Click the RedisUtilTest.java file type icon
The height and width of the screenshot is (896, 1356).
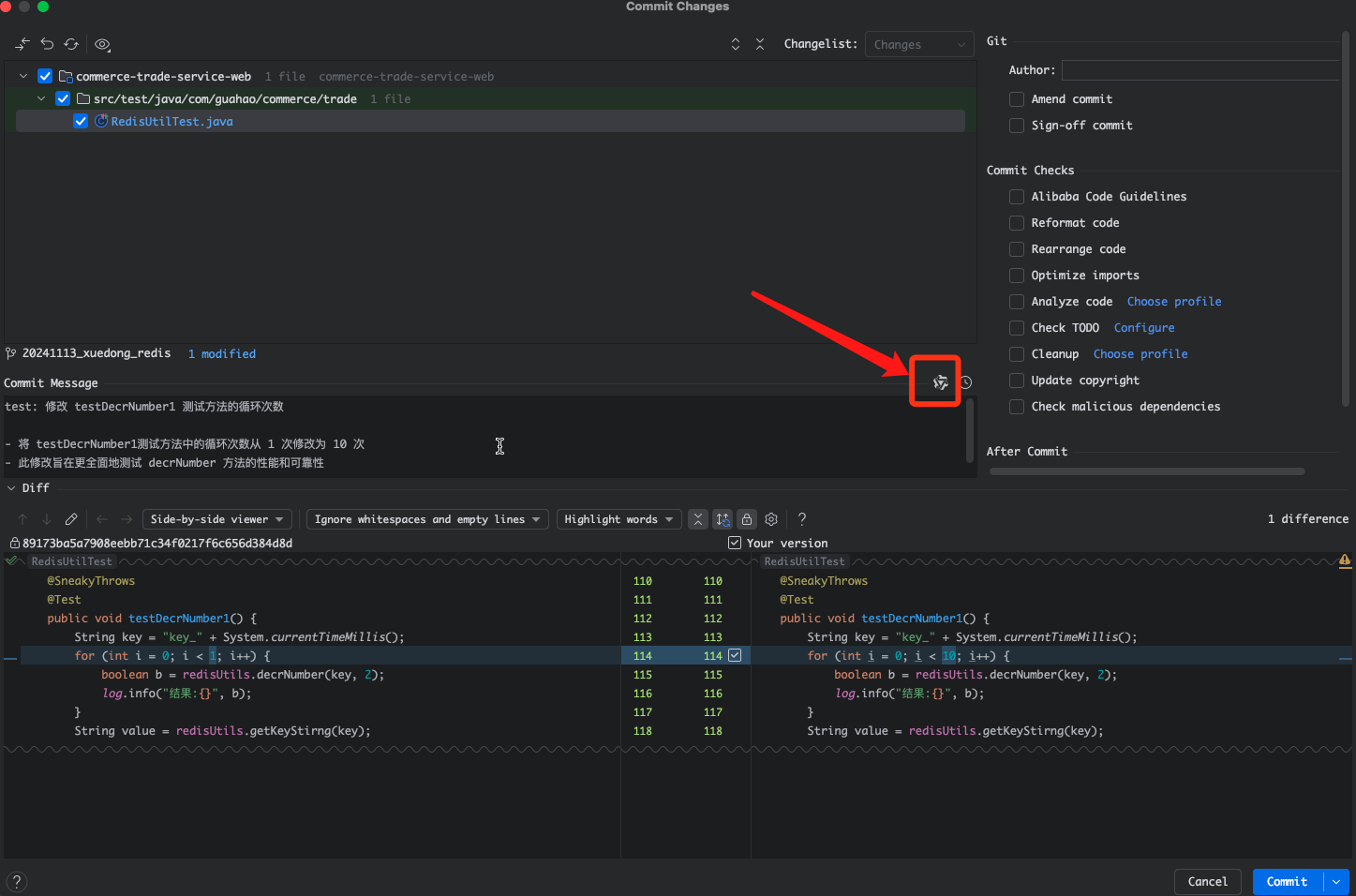[101, 122]
